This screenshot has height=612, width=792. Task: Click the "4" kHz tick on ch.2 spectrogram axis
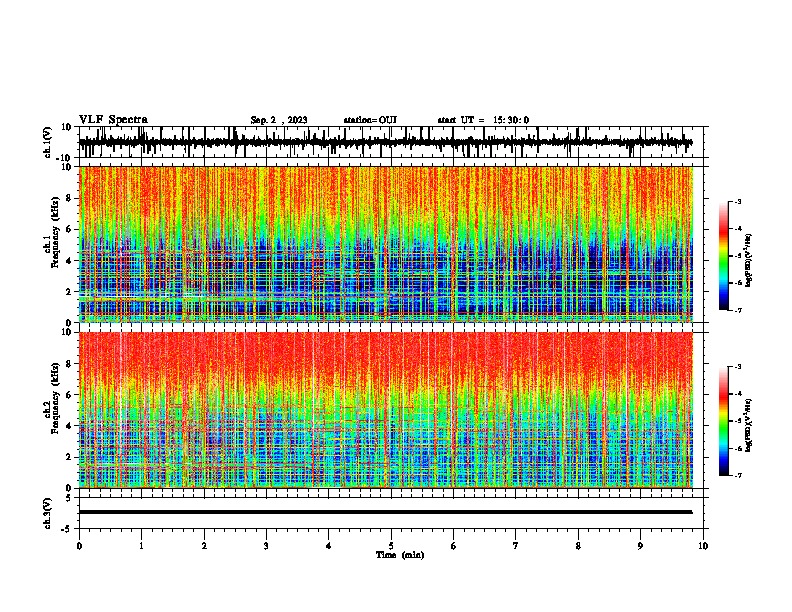coord(70,426)
